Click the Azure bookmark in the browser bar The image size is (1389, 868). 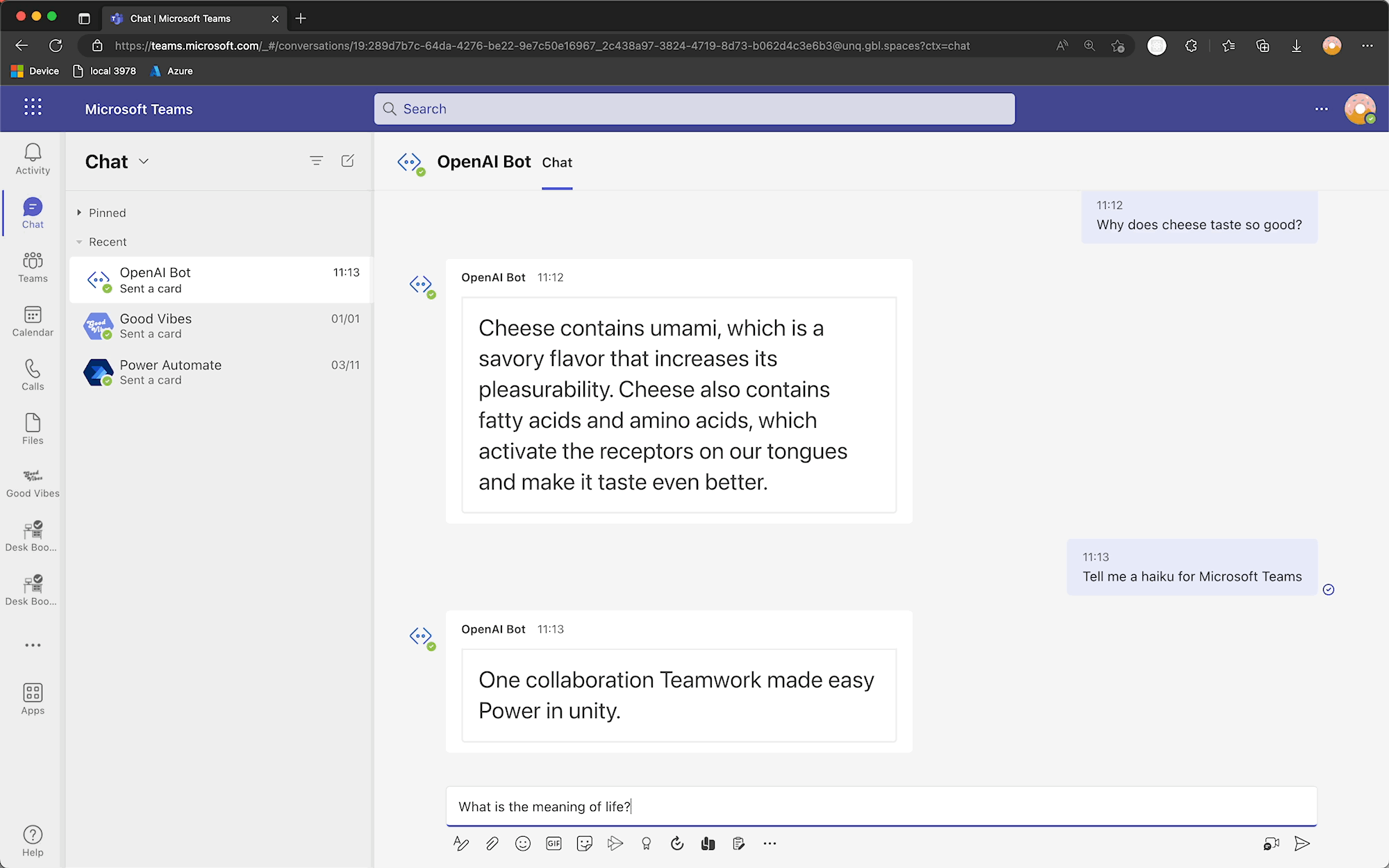(x=172, y=71)
